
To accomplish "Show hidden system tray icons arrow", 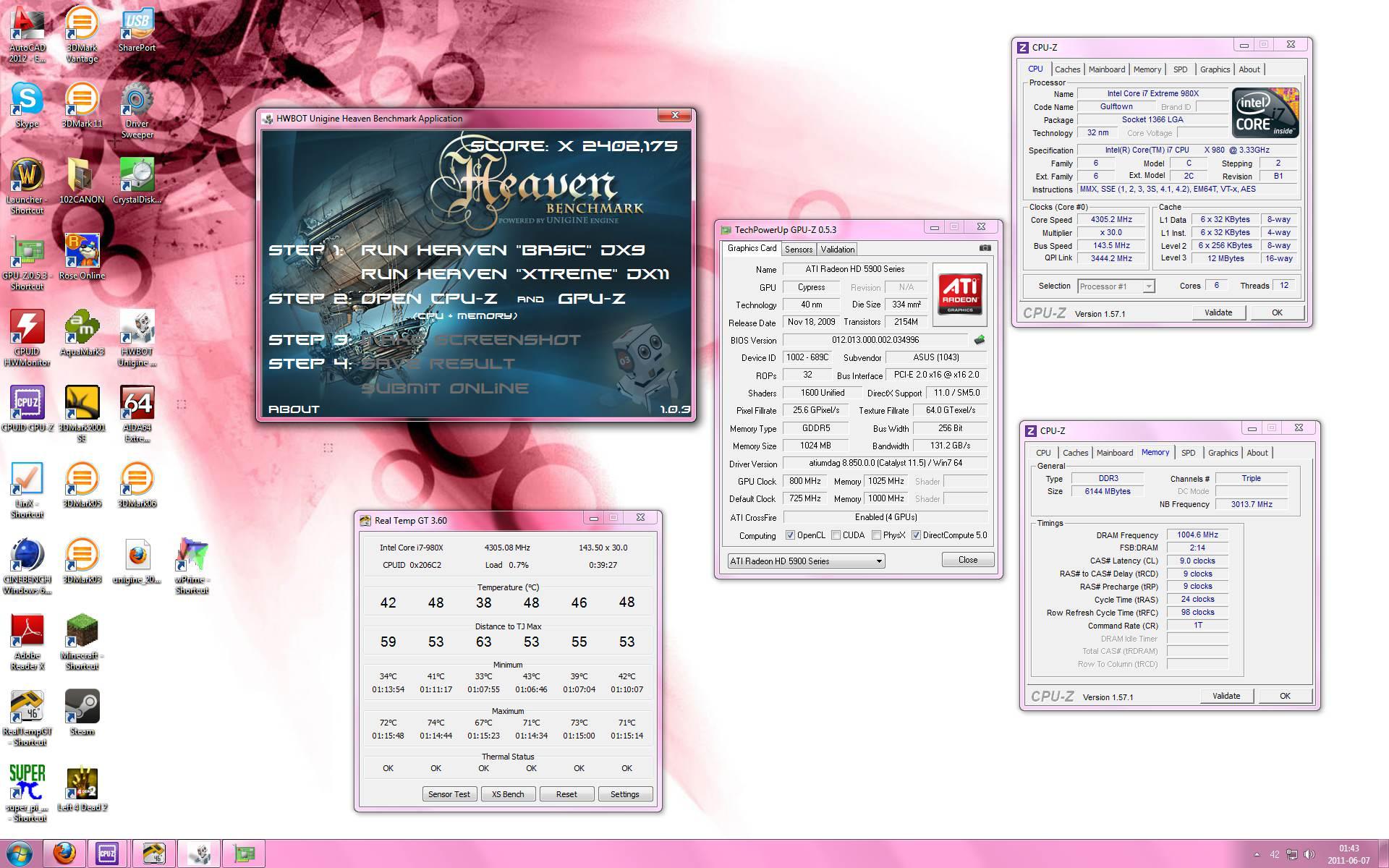I will (1257, 854).
